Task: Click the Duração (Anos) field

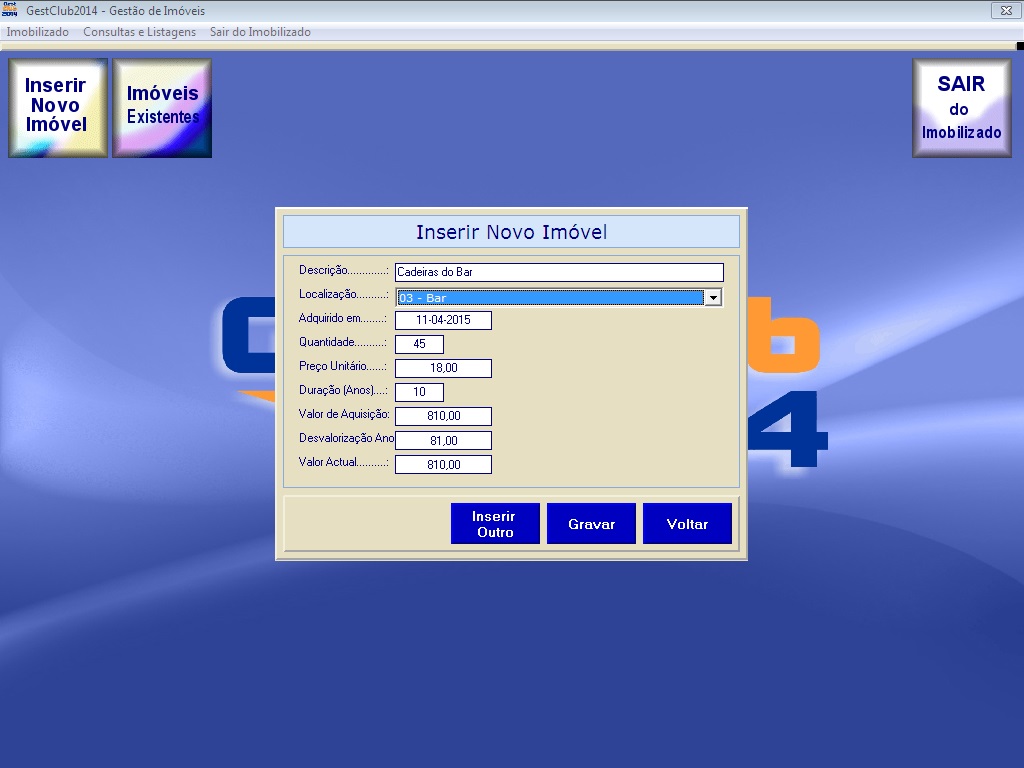Action: [419, 392]
